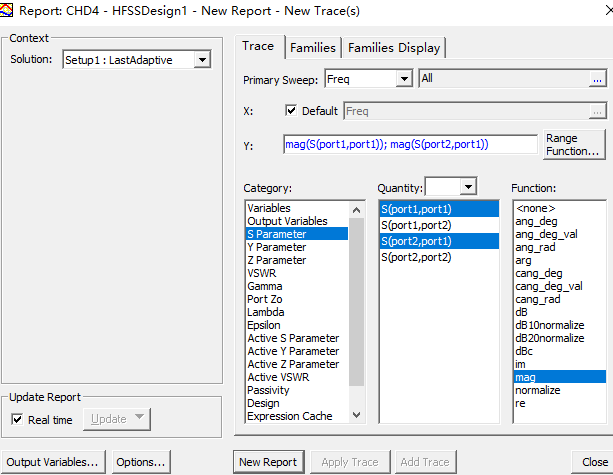Click the Range Function button
Viewport: 613px width, 475px height.
tap(574, 145)
